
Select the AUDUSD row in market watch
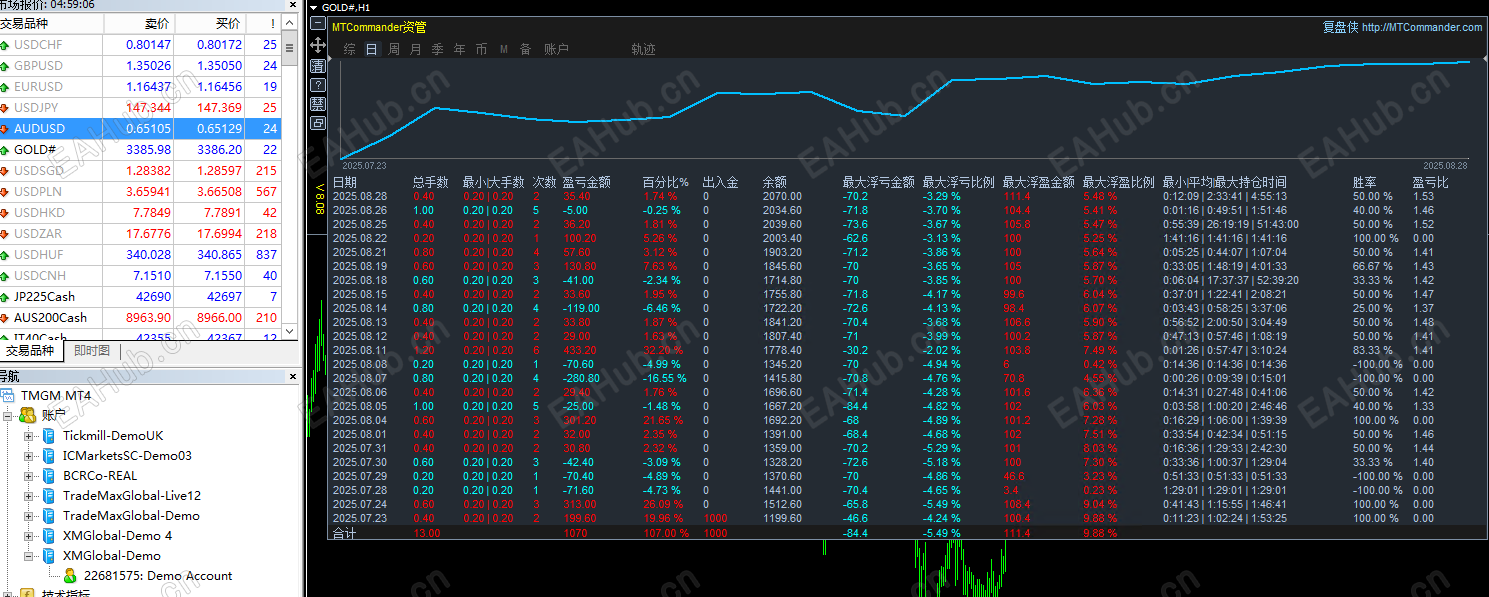140,129
